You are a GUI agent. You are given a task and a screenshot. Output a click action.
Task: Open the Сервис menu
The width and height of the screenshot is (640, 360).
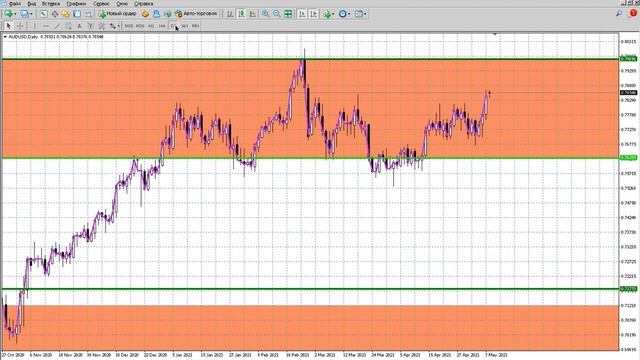pyautogui.click(x=101, y=4)
